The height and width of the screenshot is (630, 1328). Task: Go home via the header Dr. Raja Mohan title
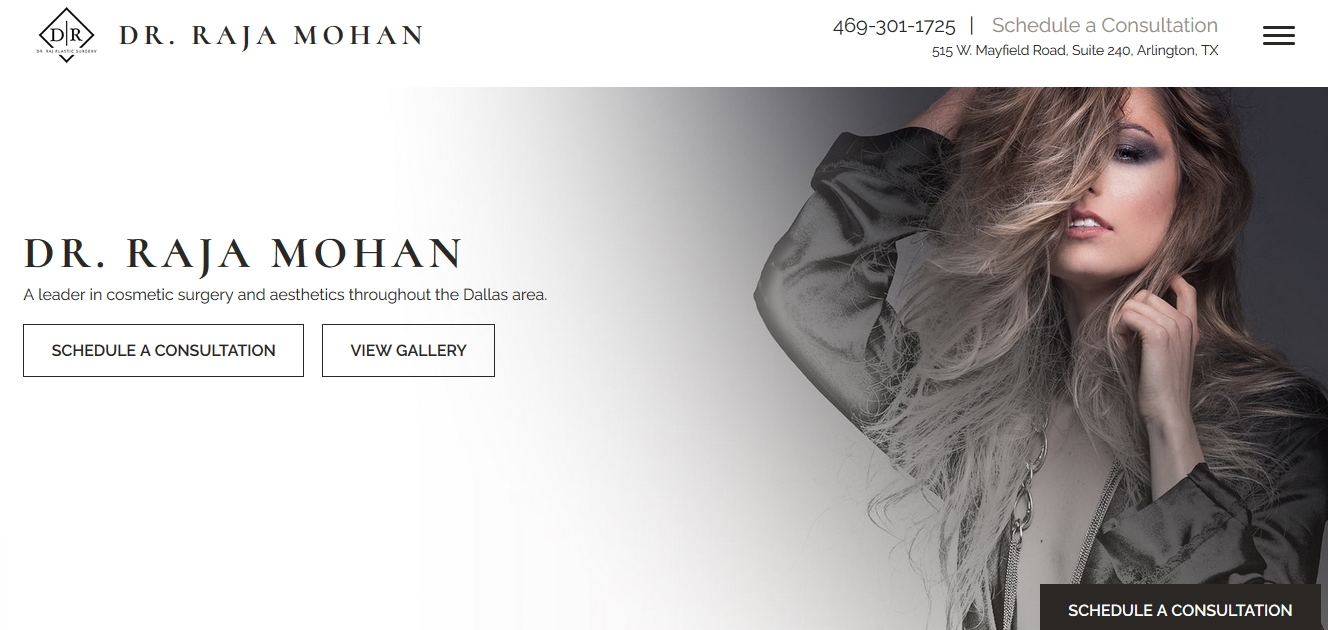271,36
